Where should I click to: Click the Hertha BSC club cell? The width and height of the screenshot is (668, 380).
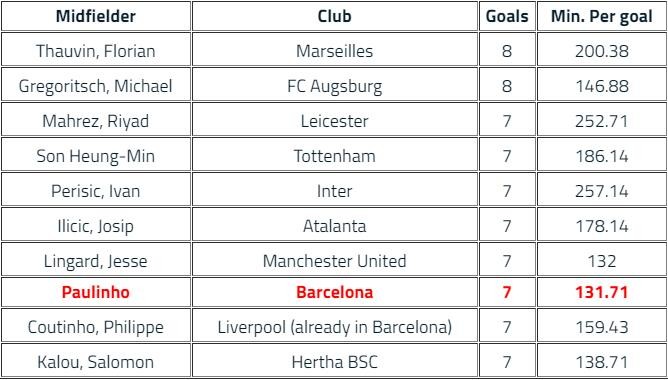pos(334,362)
